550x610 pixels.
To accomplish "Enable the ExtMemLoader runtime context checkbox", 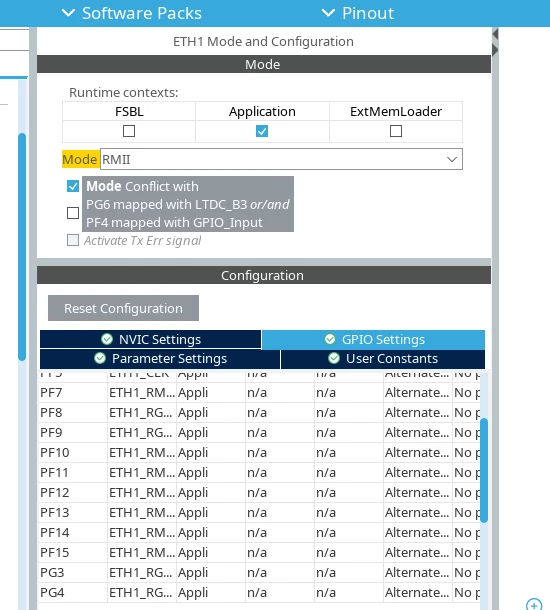I will 396,131.
